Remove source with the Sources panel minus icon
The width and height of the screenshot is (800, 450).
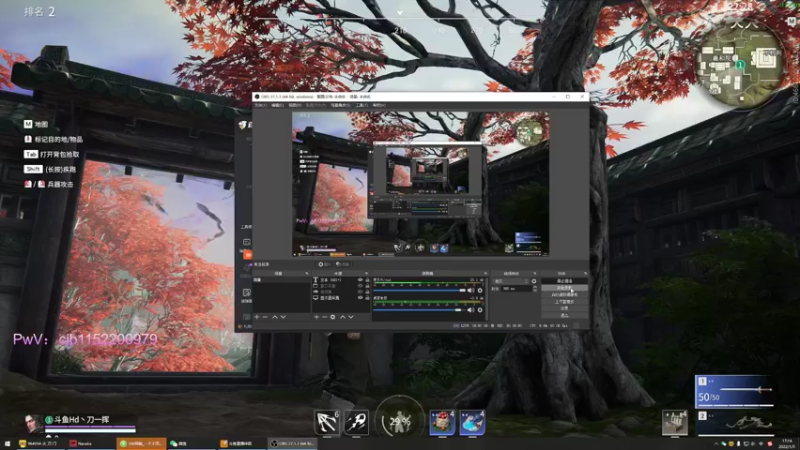pyautogui.click(x=324, y=317)
